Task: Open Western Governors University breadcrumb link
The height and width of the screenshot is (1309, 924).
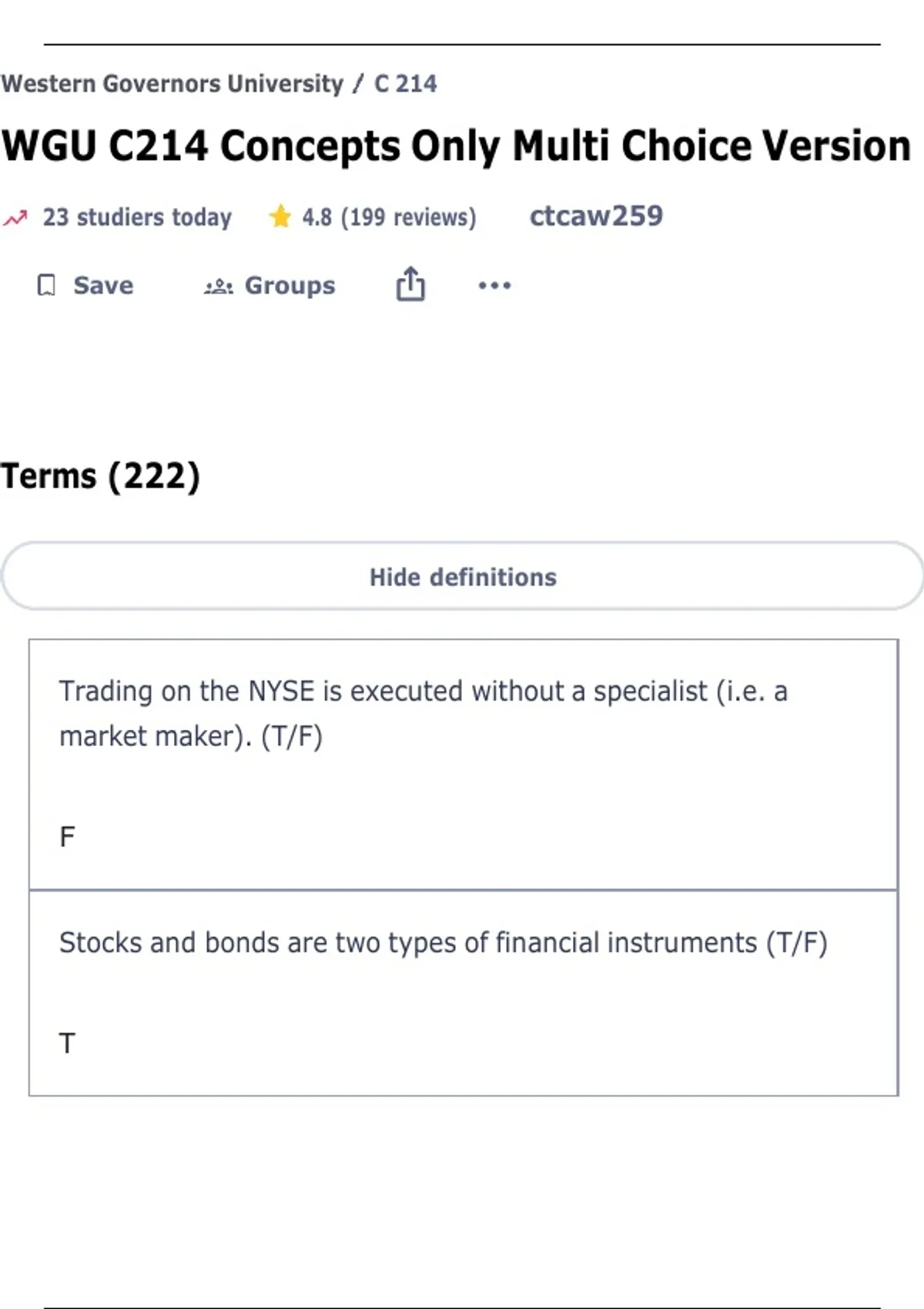Action: [172, 83]
